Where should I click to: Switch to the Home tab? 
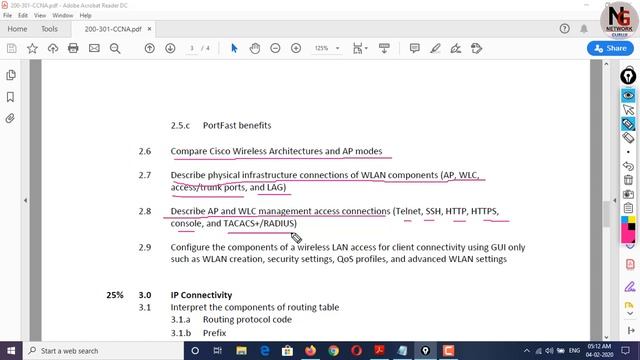click(17, 29)
